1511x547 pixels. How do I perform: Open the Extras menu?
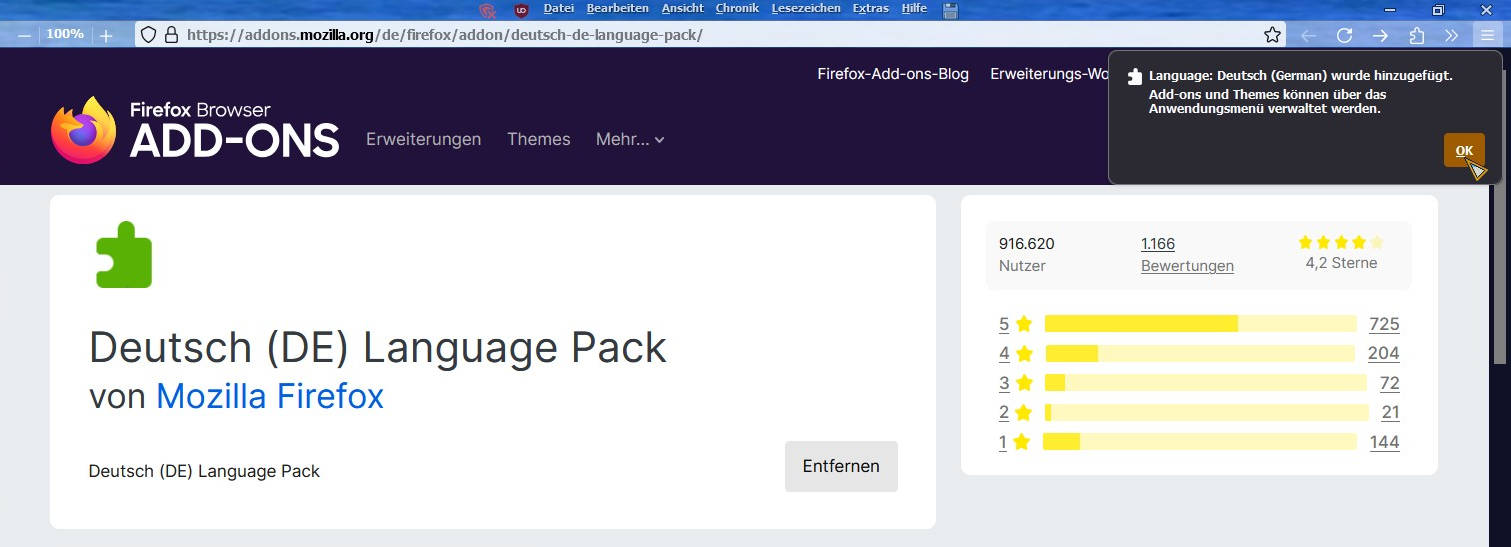tap(870, 9)
